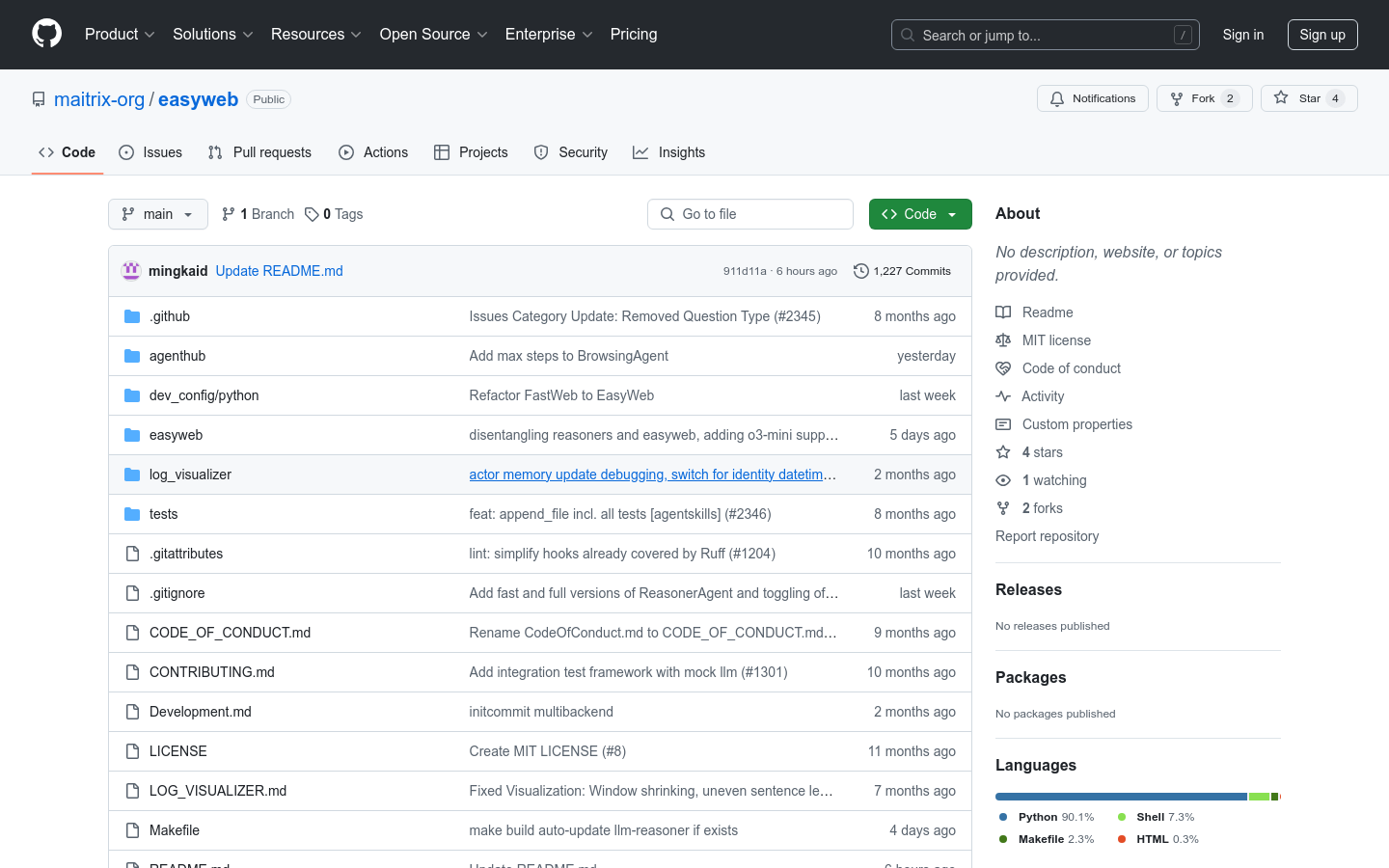Click the Go to file input
Viewport: 1389px width, 868px height.
point(750,214)
